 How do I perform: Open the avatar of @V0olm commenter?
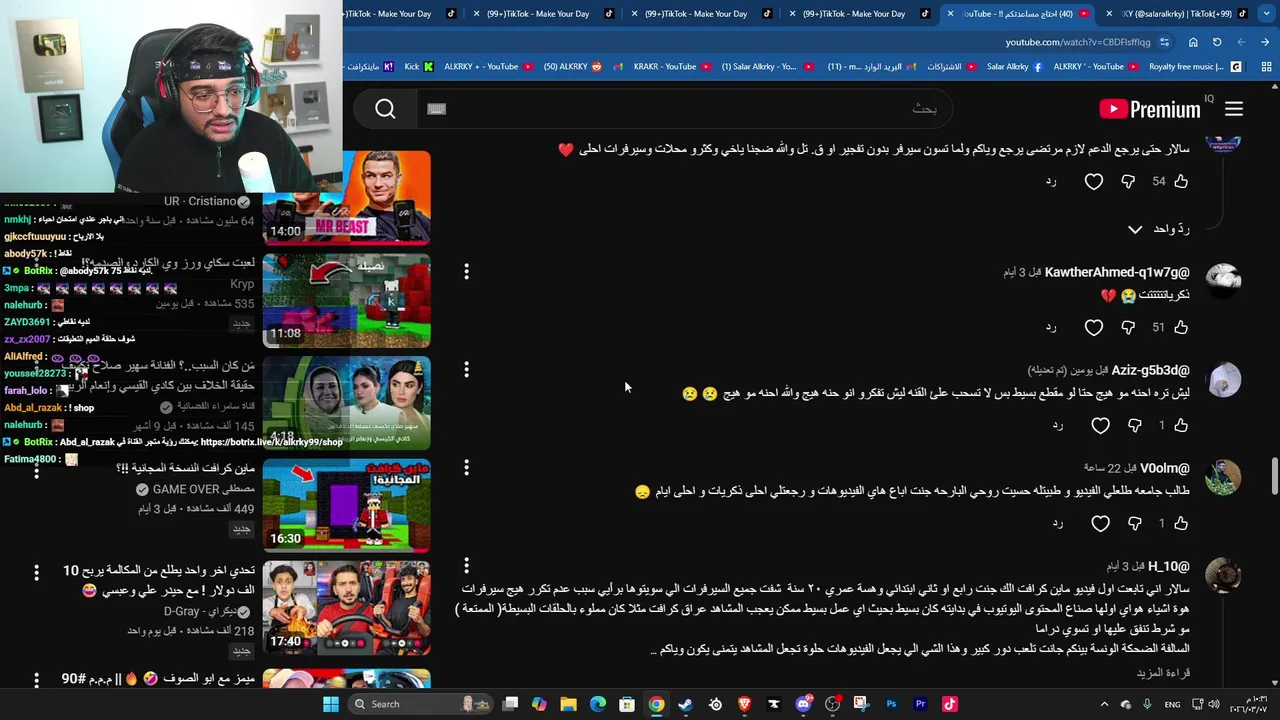(x=1223, y=478)
